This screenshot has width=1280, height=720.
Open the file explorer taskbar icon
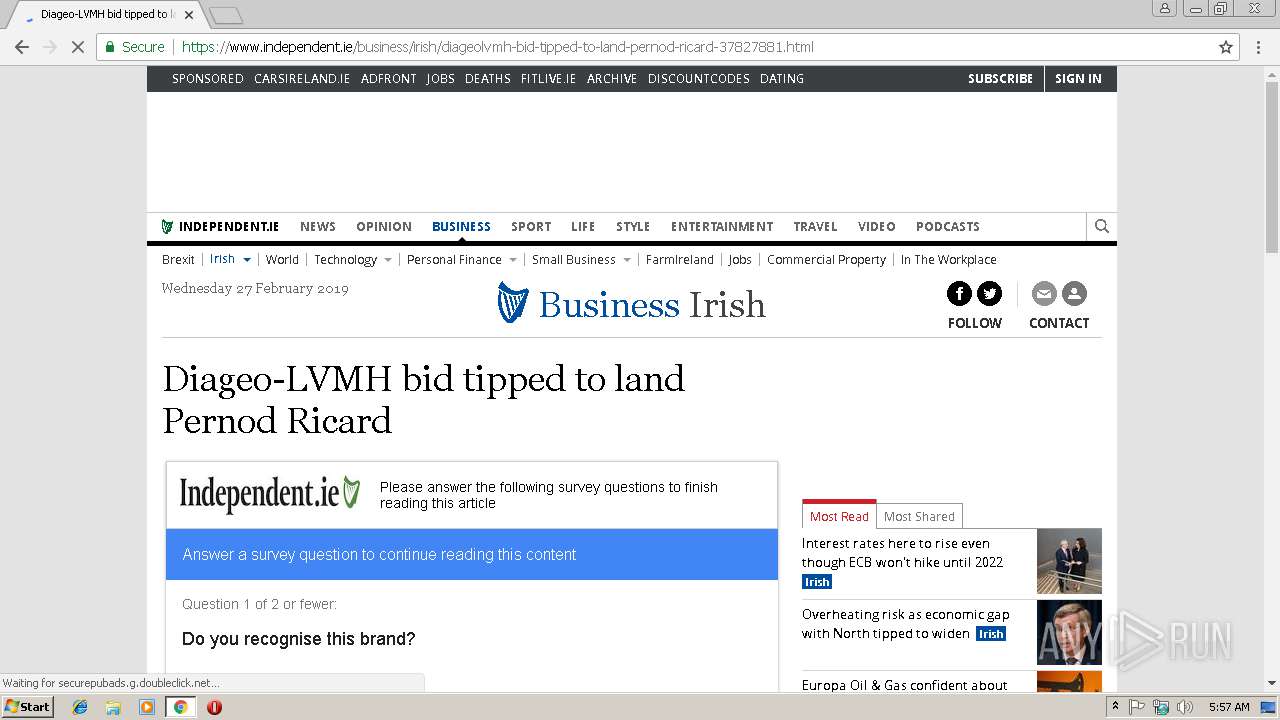pos(113,707)
